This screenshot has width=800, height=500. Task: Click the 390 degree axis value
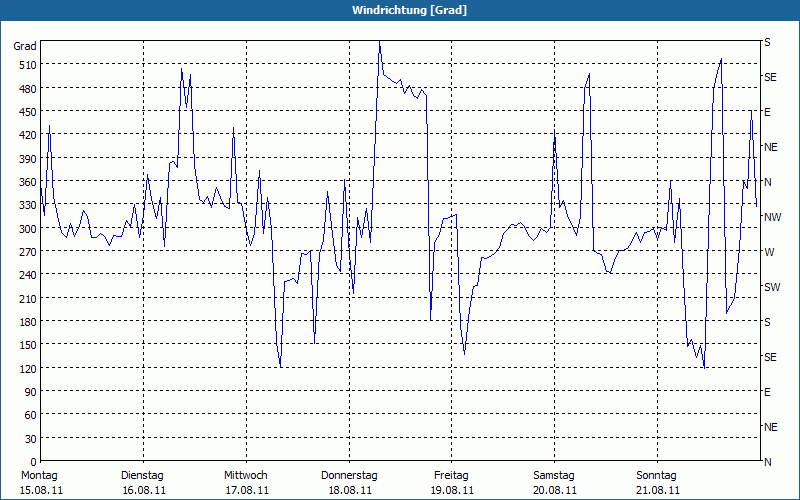(x=28, y=159)
